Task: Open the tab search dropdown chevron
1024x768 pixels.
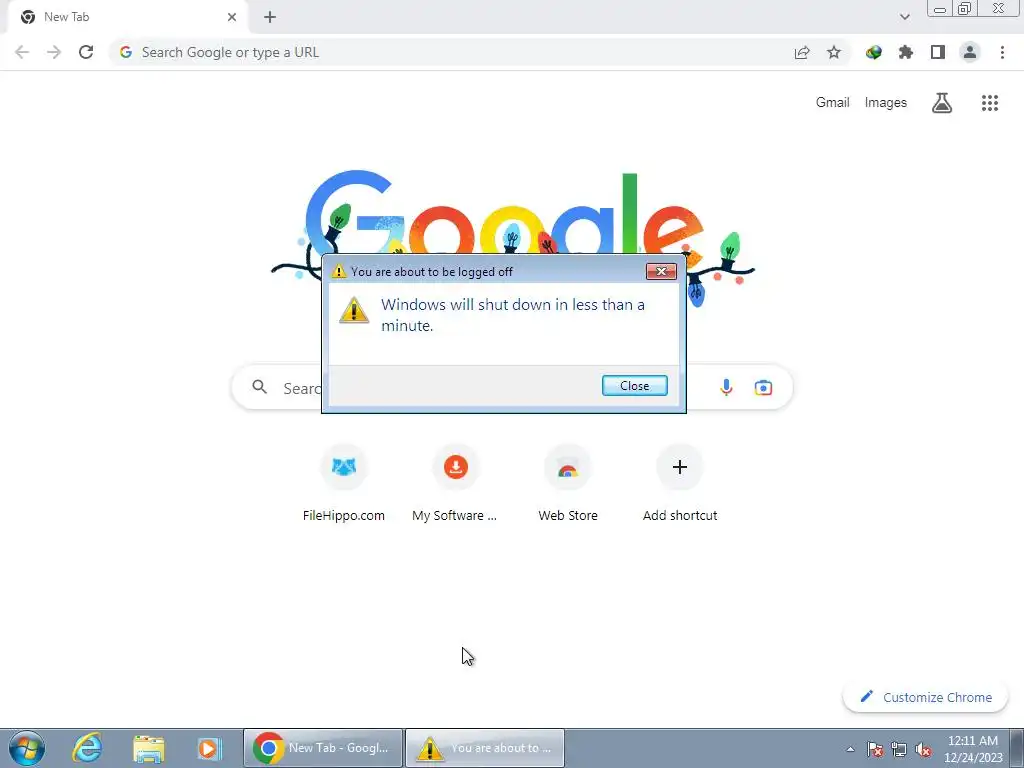Action: coord(904,17)
